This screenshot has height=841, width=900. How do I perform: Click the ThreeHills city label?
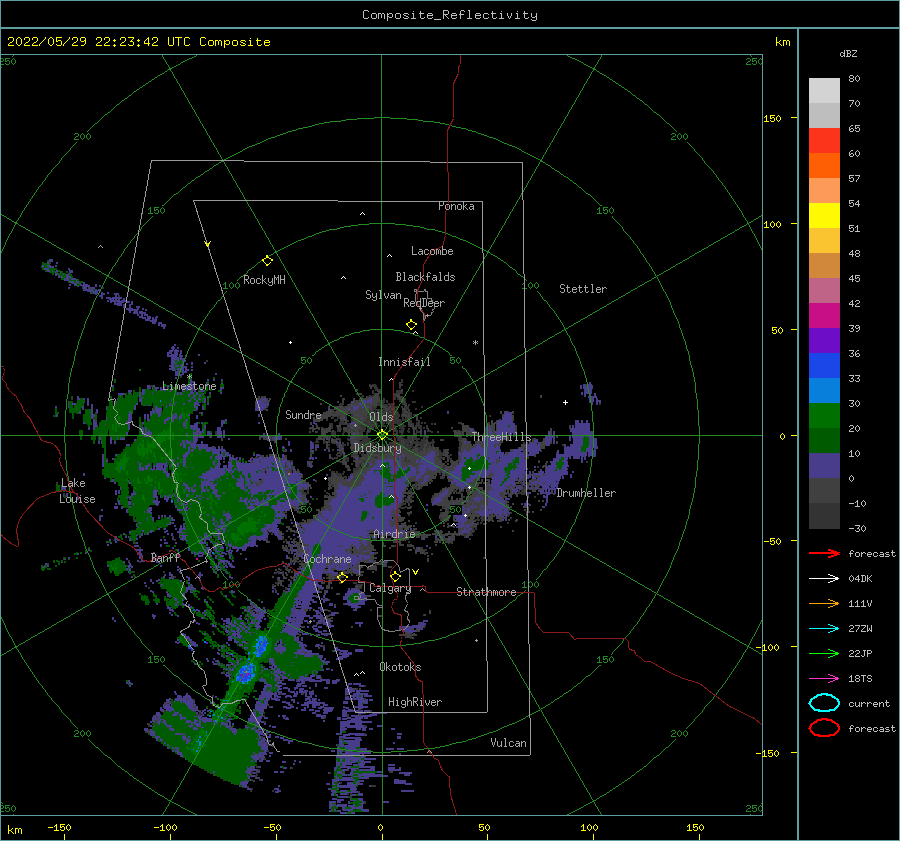tap(501, 437)
